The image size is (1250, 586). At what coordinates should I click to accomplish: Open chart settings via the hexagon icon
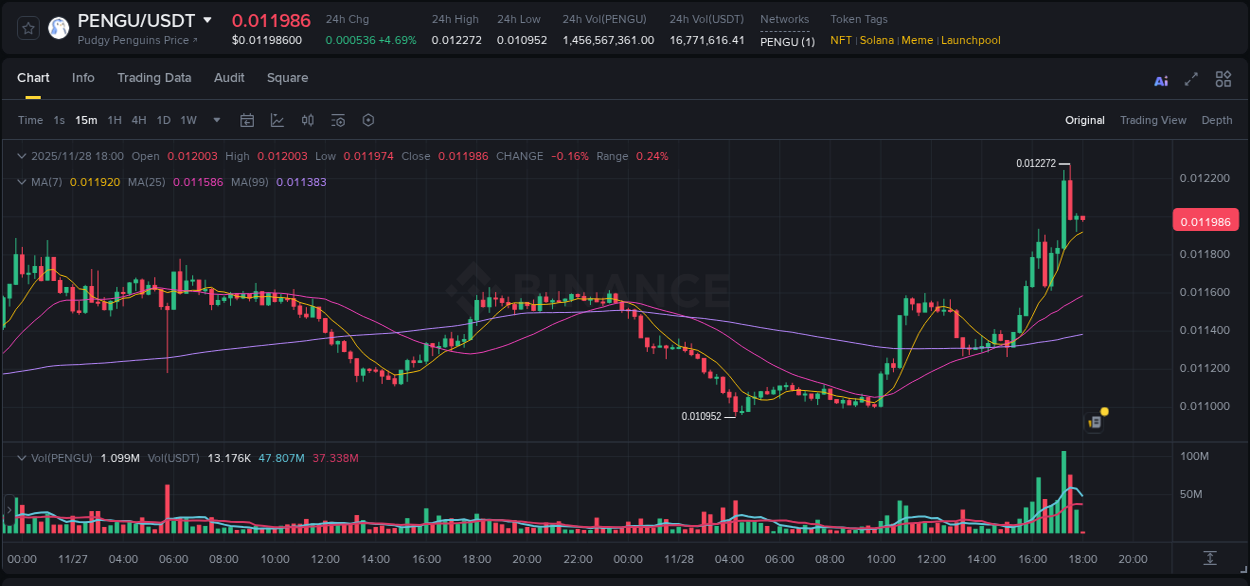(368, 119)
